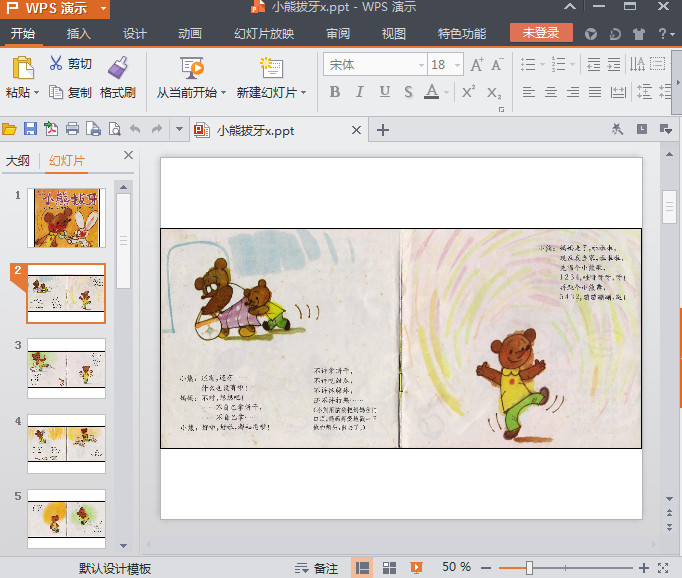Click the 未登录 login button
This screenshot has height=578, width=682.
(541, 33)
